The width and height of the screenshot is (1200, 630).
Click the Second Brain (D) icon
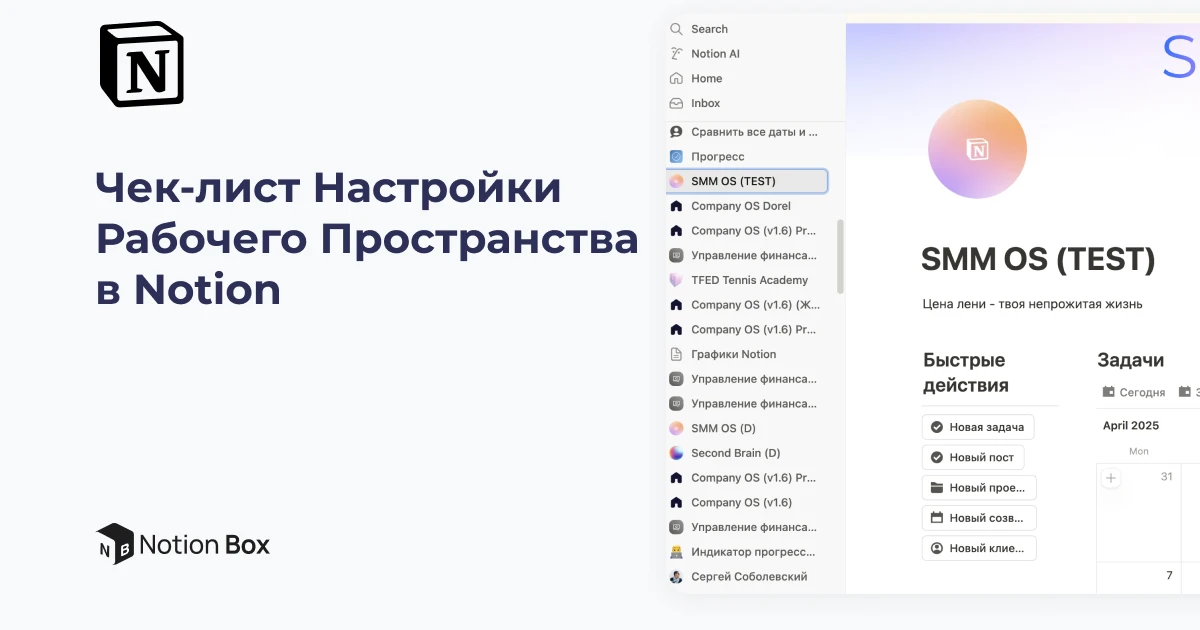tap(677, 453)
